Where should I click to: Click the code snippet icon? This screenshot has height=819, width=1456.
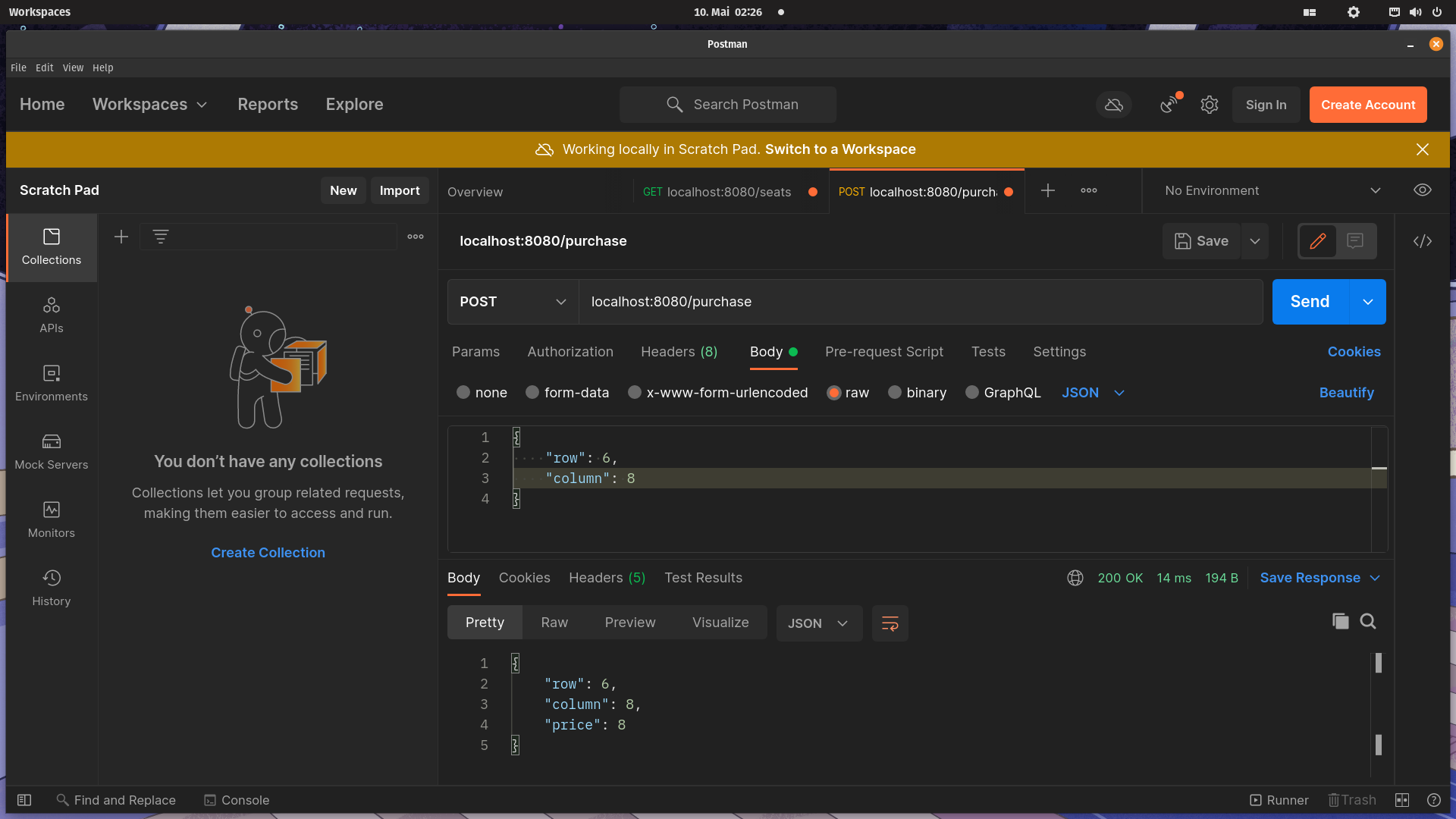[1423, 241]
